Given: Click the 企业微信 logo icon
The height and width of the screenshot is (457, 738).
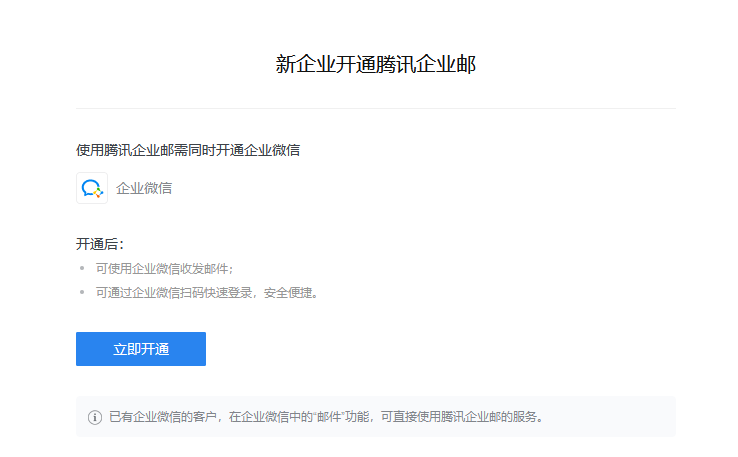Looking at the screenshot, I should click(x=92, y=188).
